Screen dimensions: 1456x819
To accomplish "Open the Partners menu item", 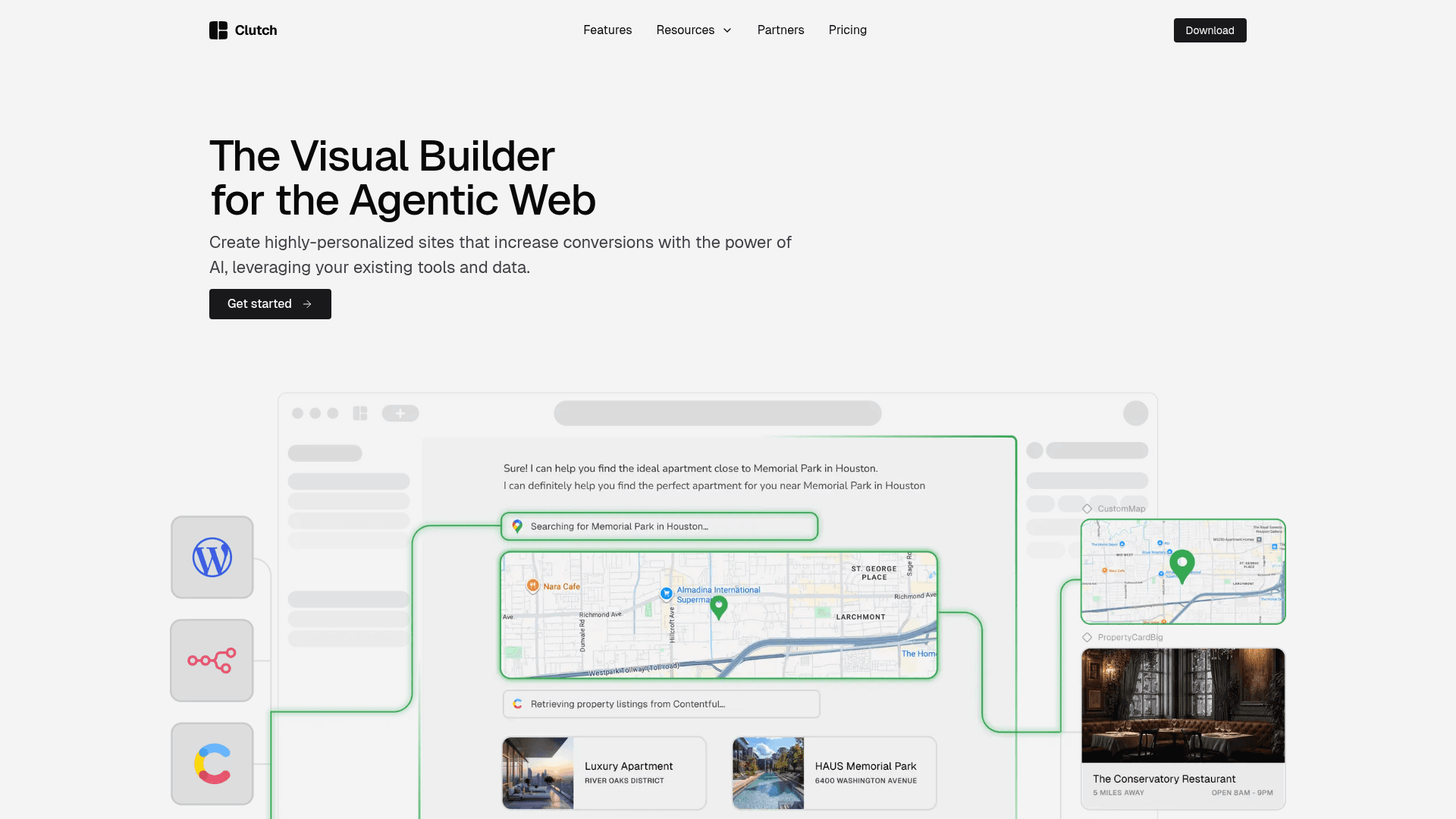I will click(780, 30).
